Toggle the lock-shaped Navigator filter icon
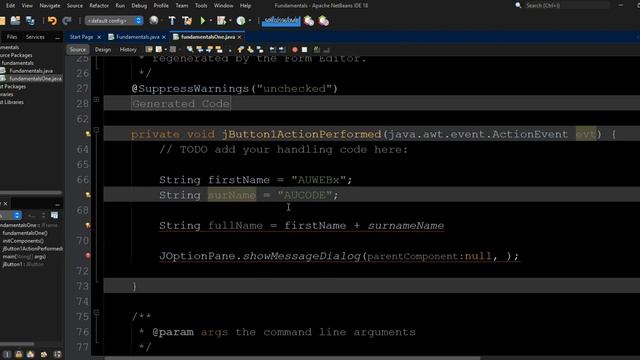Viewport: 640px width, 360px height. pos(19,354)
